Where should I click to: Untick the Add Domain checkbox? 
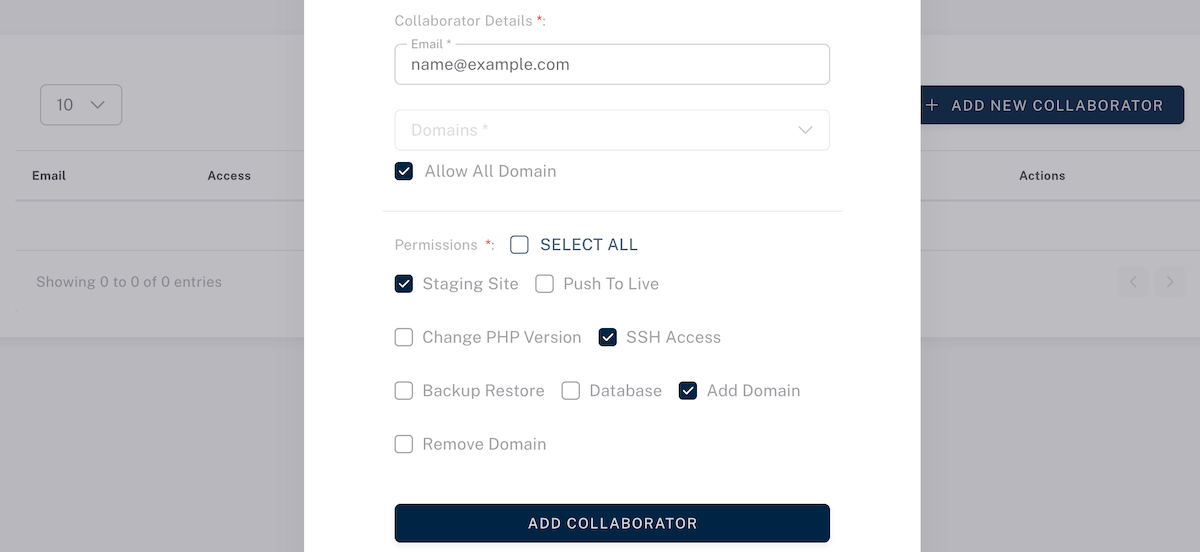coord(688,391)
